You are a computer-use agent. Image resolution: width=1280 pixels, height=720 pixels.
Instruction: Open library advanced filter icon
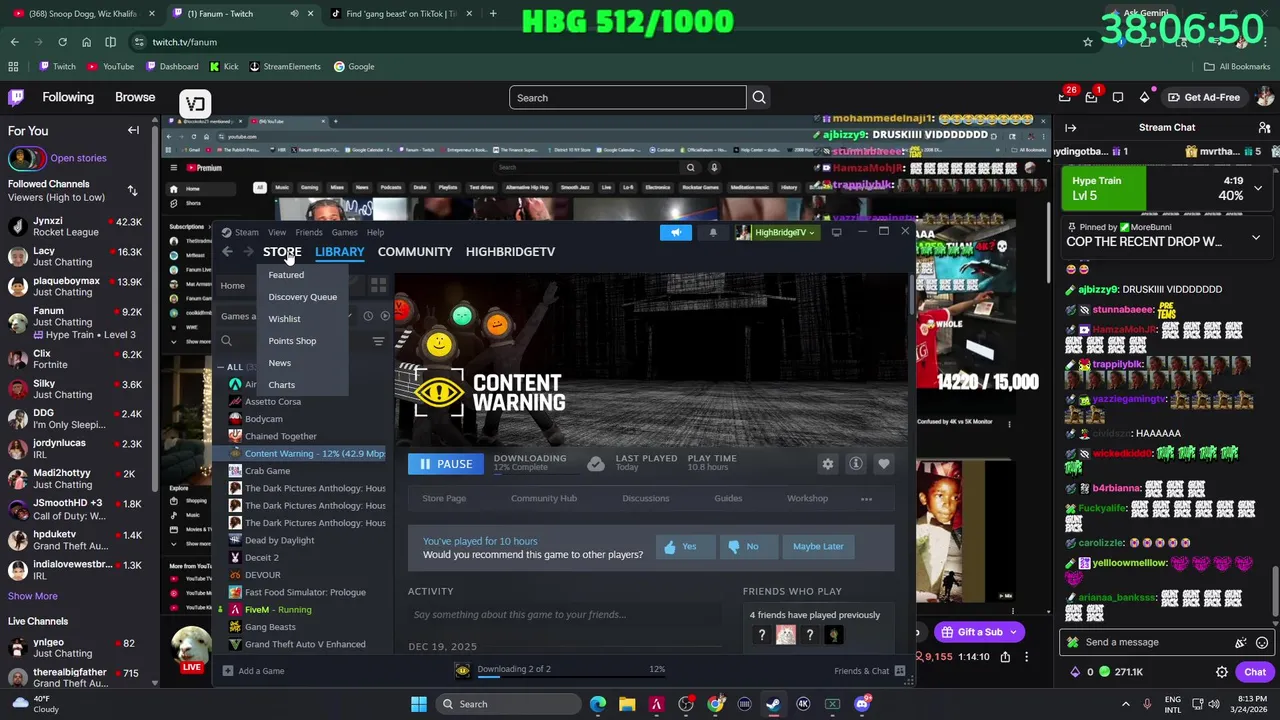click(x=378, y=342)
